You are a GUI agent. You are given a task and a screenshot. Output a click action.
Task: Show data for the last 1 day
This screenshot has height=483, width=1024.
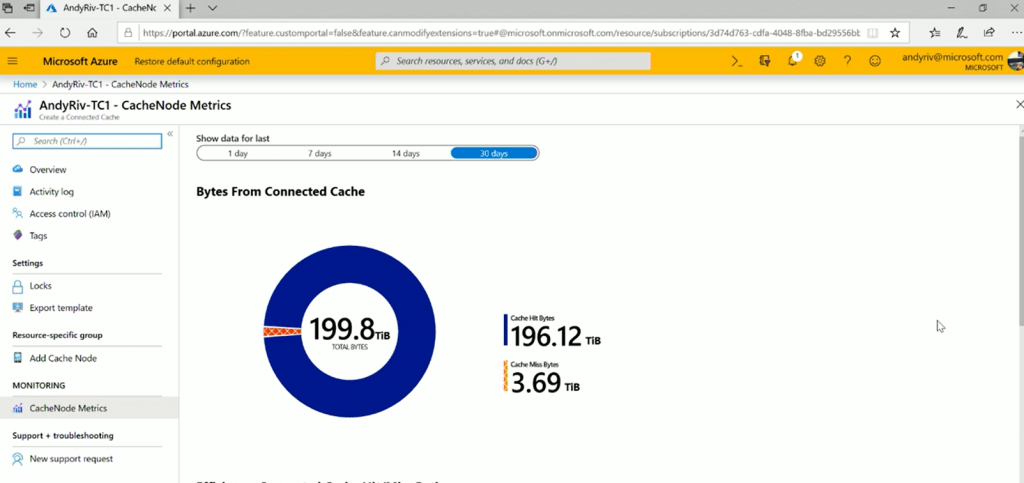[238, 153]
